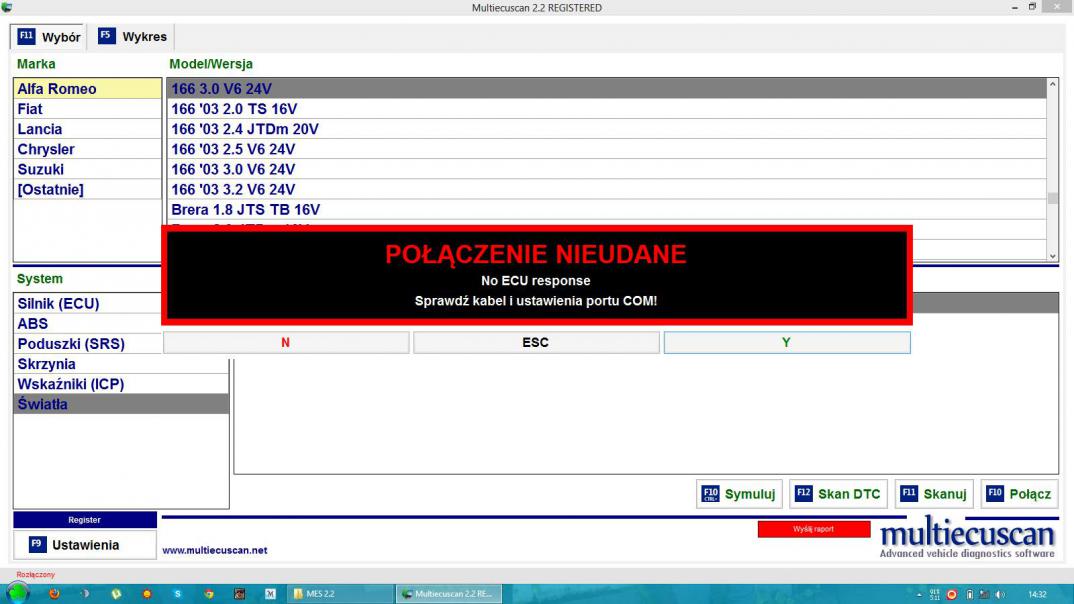Viewport: 1074px width, 604px height.
Task: Open the volume icon in the tray
Action: 1000,594
